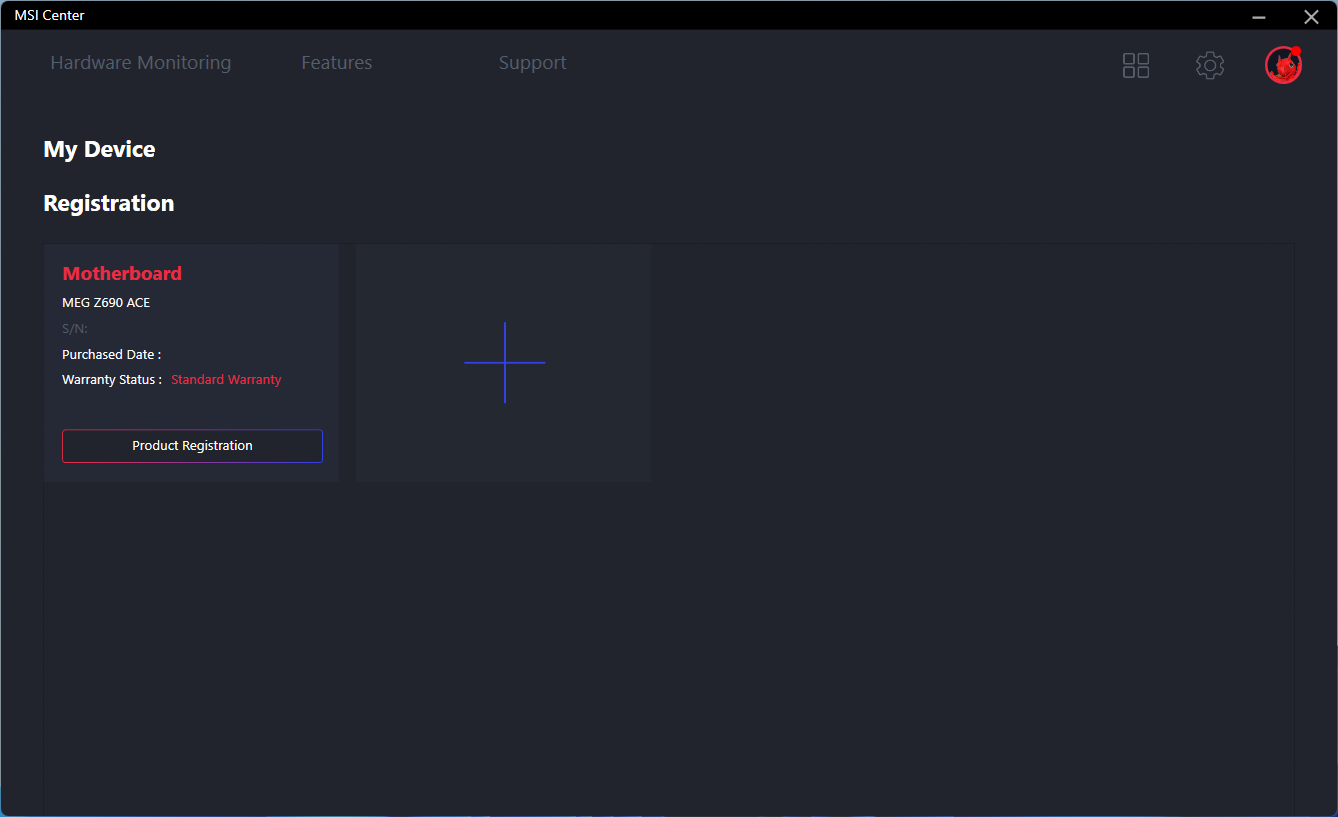Click the MEG Z690 ACE model name
This screenshot has width=1338, height=817.
(106, 302)
